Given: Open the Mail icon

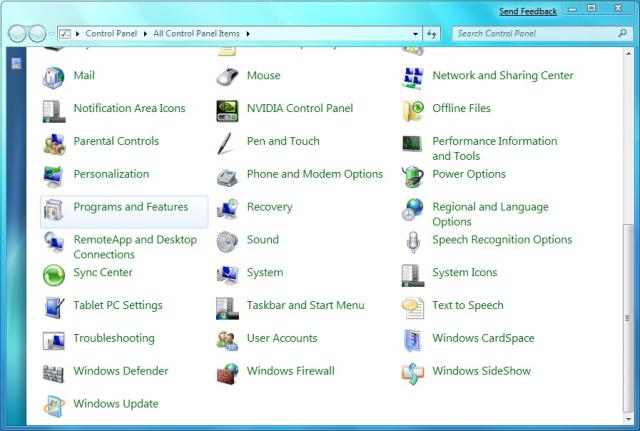Looking at the screenshot, I should pyautogui.click(x=53, y=77).
